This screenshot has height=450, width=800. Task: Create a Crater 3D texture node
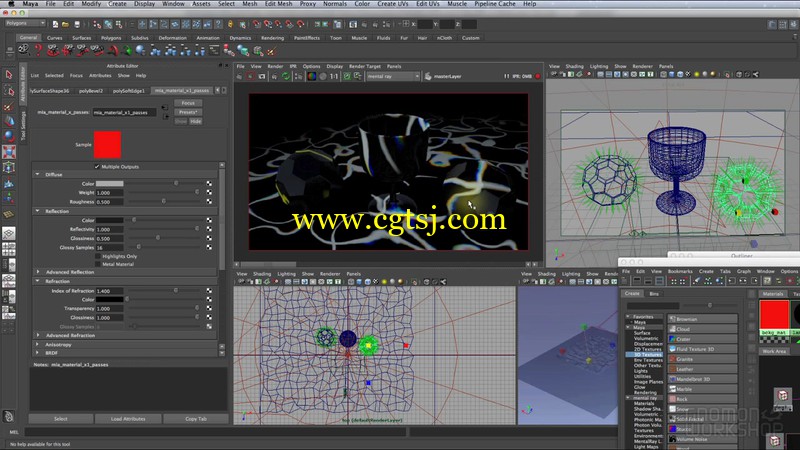pos(703,339)
